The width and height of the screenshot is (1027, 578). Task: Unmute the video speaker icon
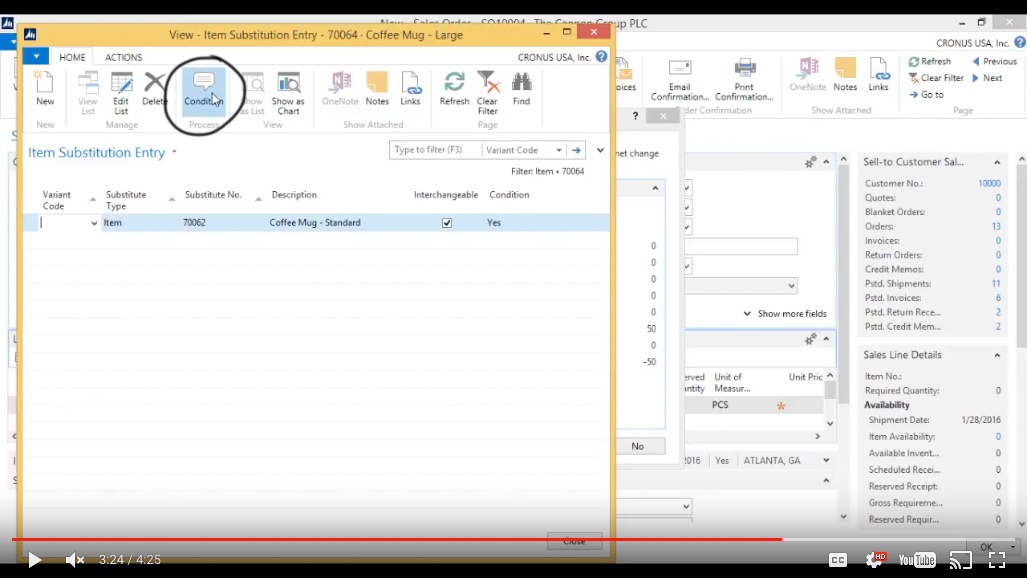point(75,560)
